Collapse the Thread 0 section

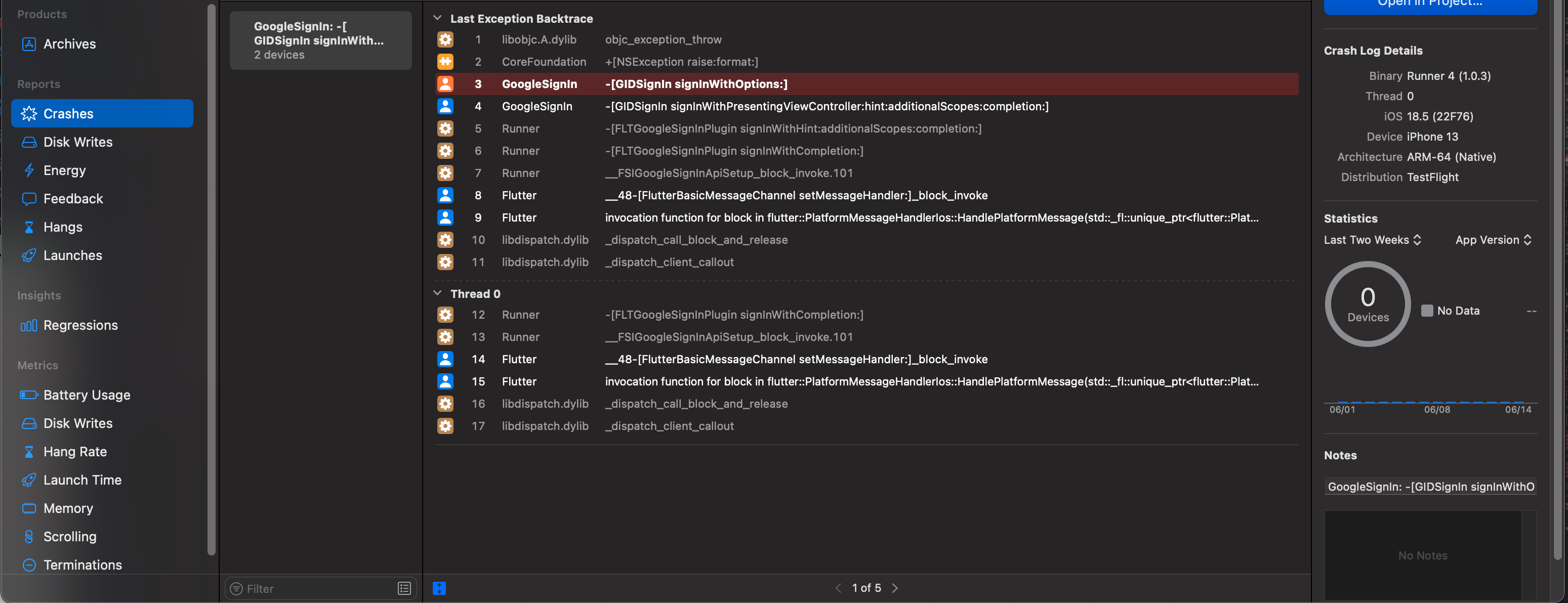[x=437, y=293]
